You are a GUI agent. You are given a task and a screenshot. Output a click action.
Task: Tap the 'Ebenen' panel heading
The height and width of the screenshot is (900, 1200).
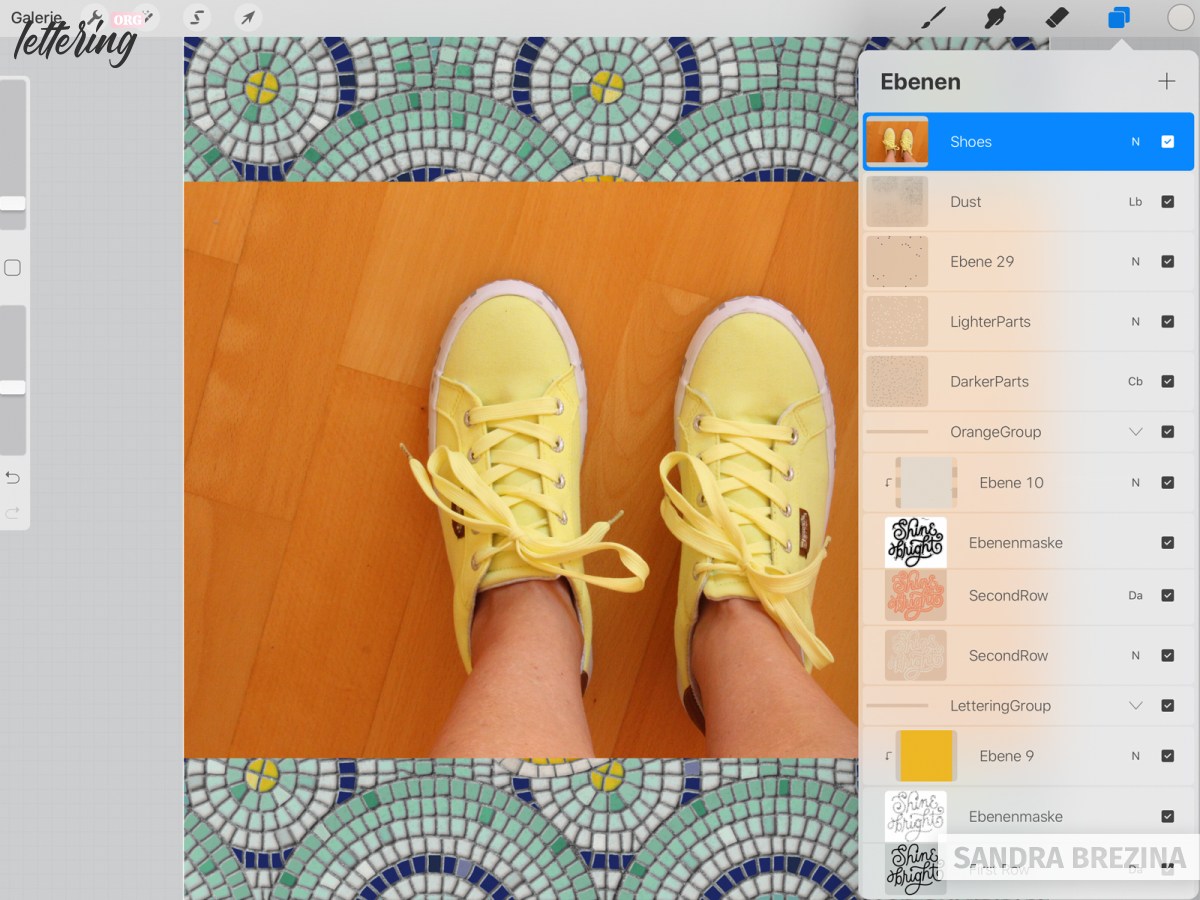920,82
